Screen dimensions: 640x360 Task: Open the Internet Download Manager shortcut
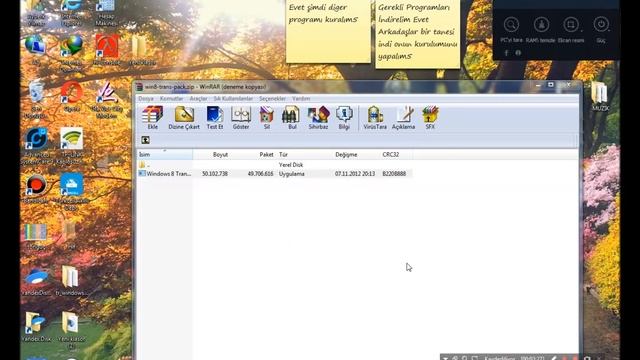coord(72,52)
